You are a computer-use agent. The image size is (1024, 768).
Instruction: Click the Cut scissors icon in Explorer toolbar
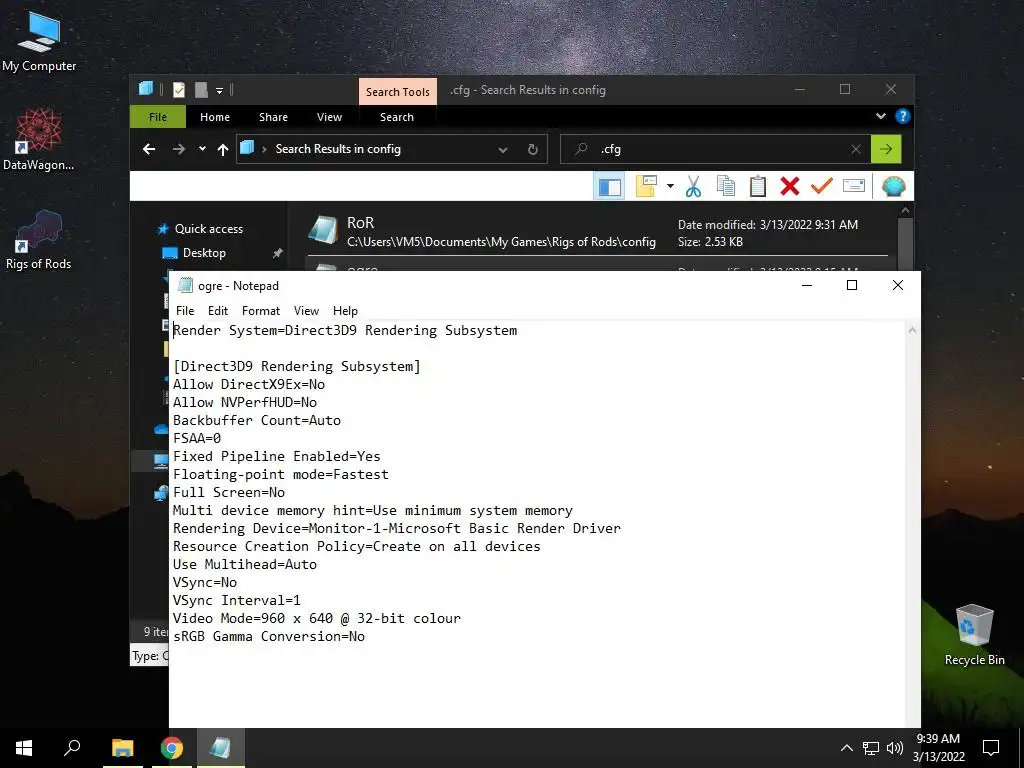click(x=693, y=186)
